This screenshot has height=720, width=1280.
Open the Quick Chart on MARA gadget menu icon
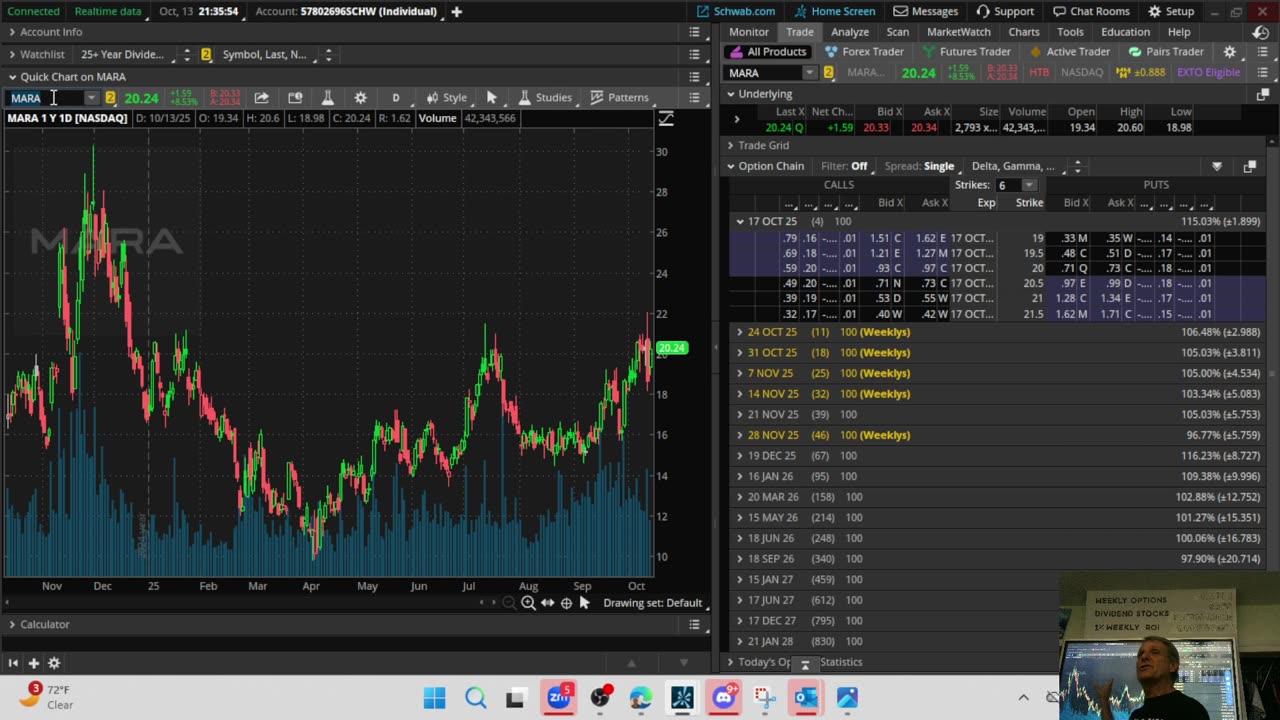click(694, 77)
